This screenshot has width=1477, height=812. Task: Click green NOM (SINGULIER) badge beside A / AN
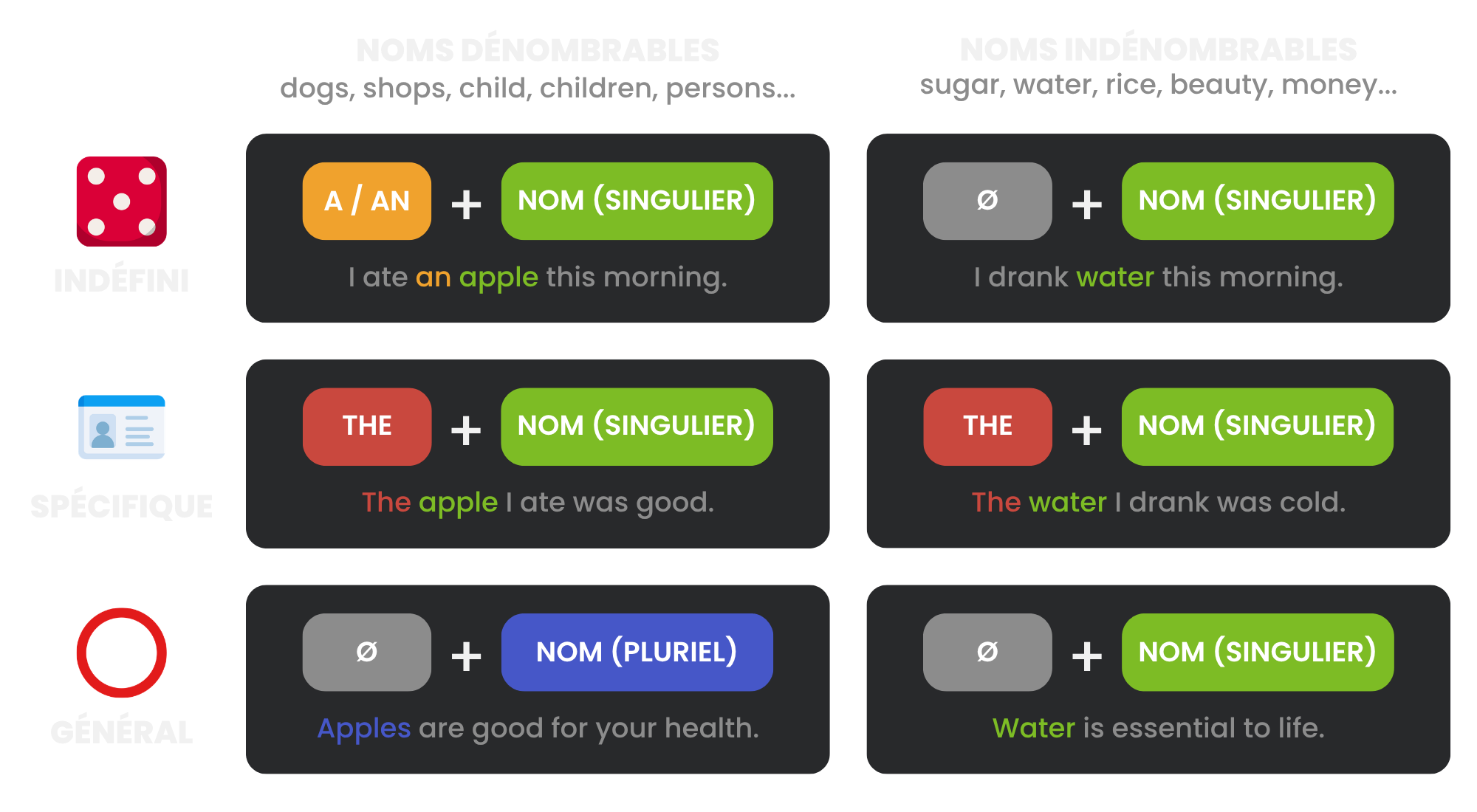(637, 201)
